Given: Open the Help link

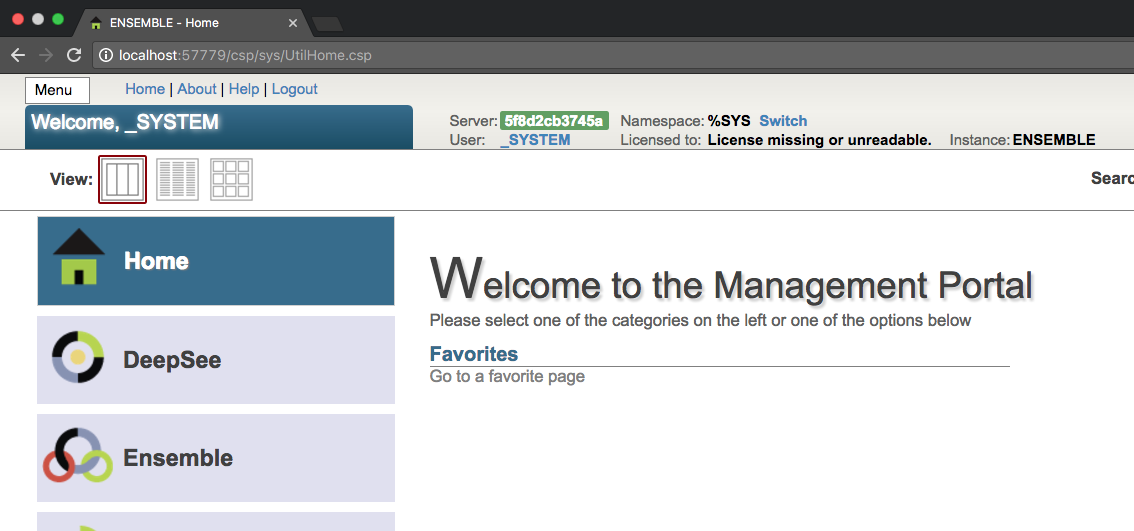Looking at the screenshot, I should (244, 89).
